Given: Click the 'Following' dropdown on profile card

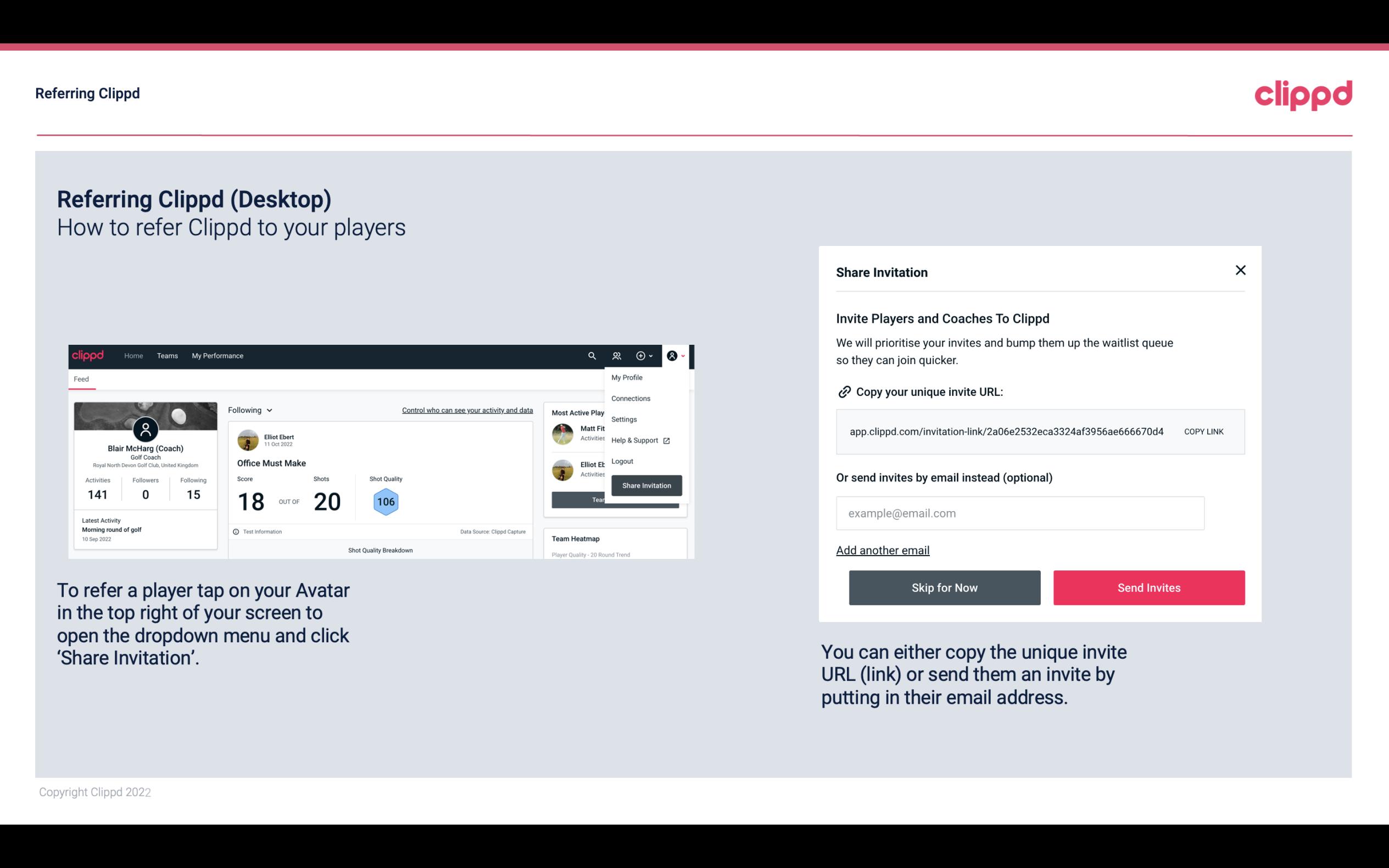Looking at the screenshot, I should pos(249,410).
